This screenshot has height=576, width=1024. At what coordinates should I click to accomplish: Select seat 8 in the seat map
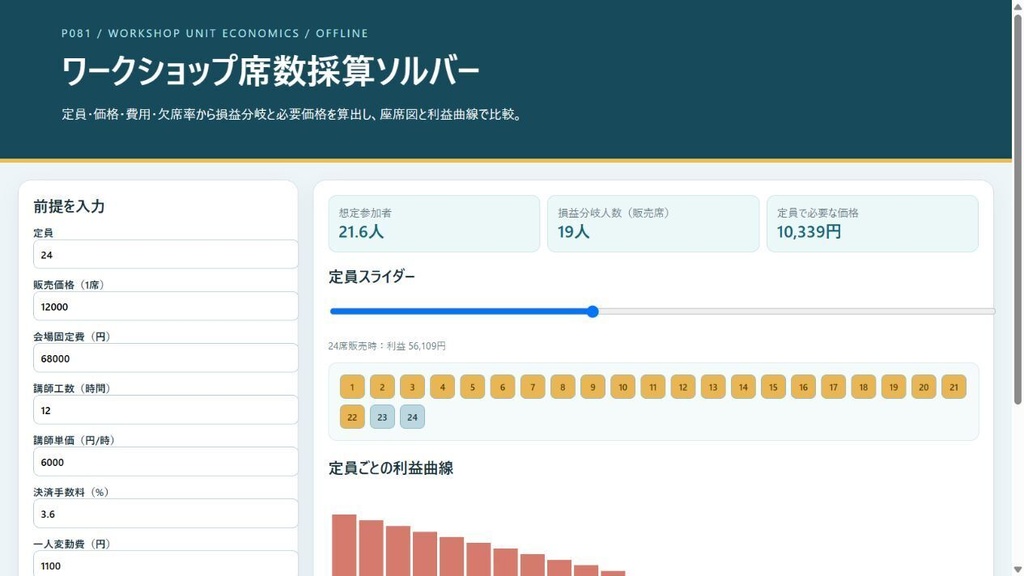pos(562,387)
